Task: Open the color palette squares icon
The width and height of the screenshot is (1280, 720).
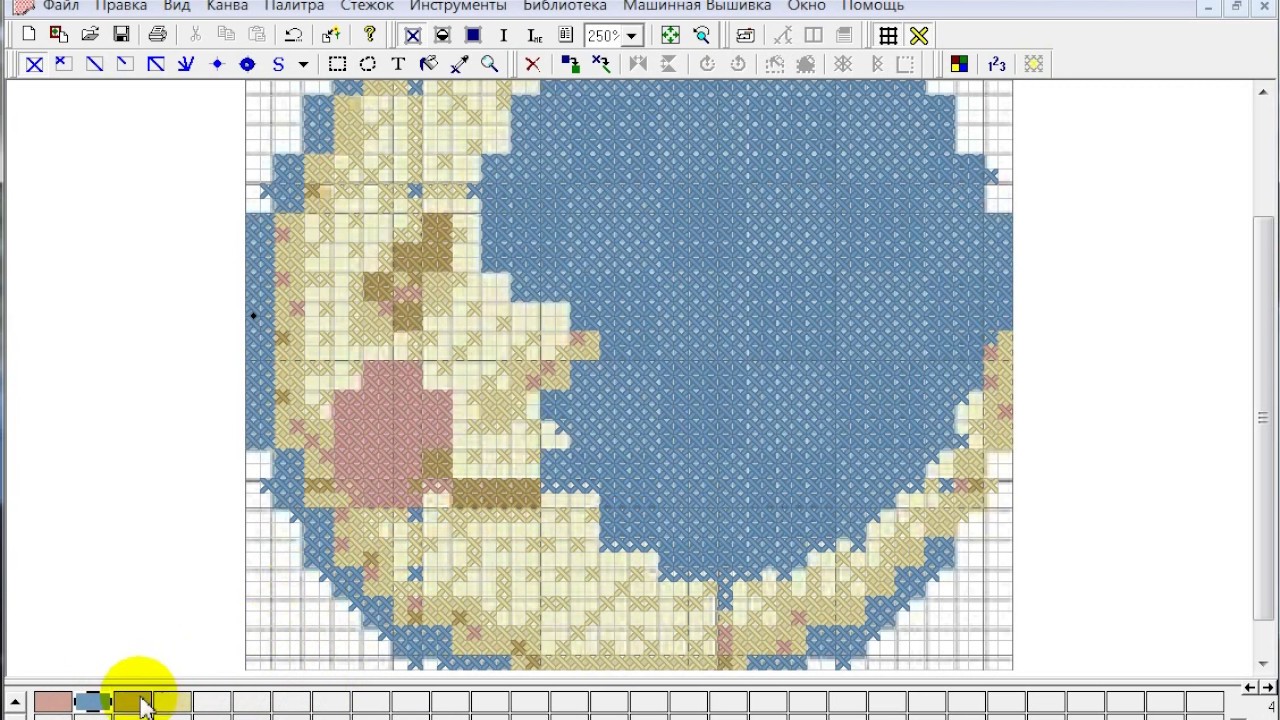Action: pyautogui.click(x=959, y=64)
